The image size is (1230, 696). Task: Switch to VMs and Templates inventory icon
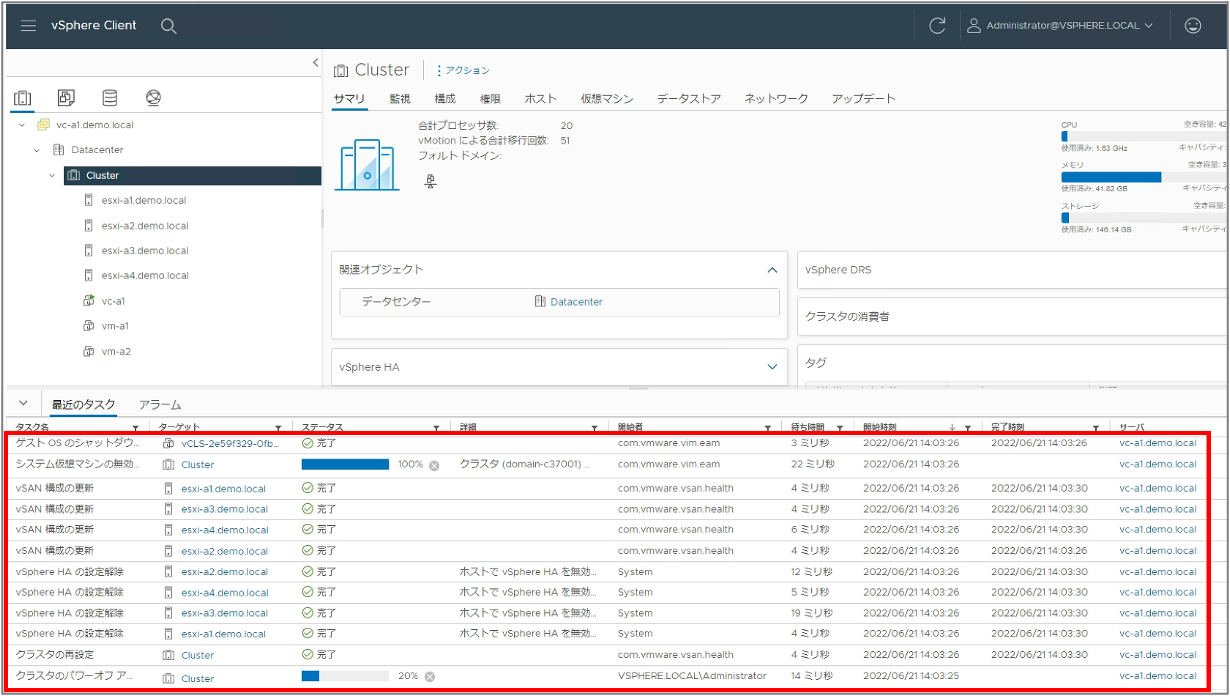pyautogui.click(x=66, y=98)
